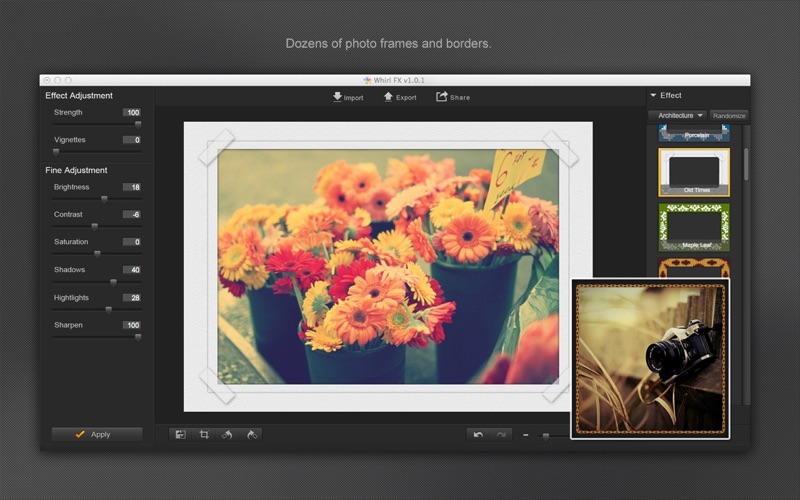Open the Share icon menu
This screenshot has width=800, height=500.
[441, 97]
